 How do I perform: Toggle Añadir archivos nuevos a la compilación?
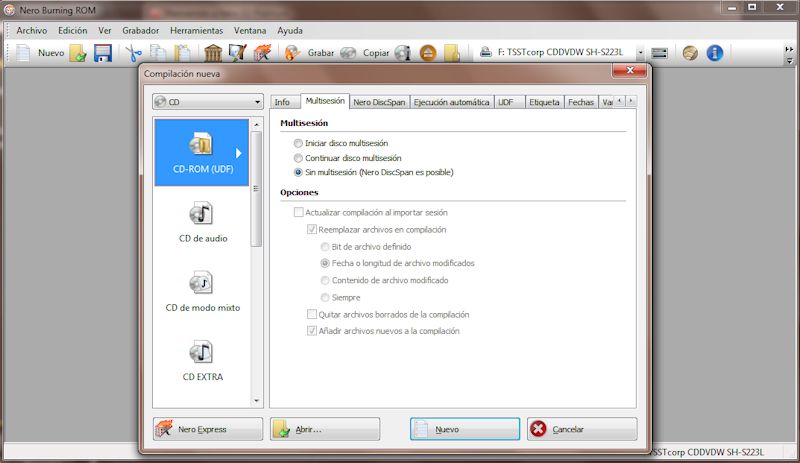click(312, 331)
